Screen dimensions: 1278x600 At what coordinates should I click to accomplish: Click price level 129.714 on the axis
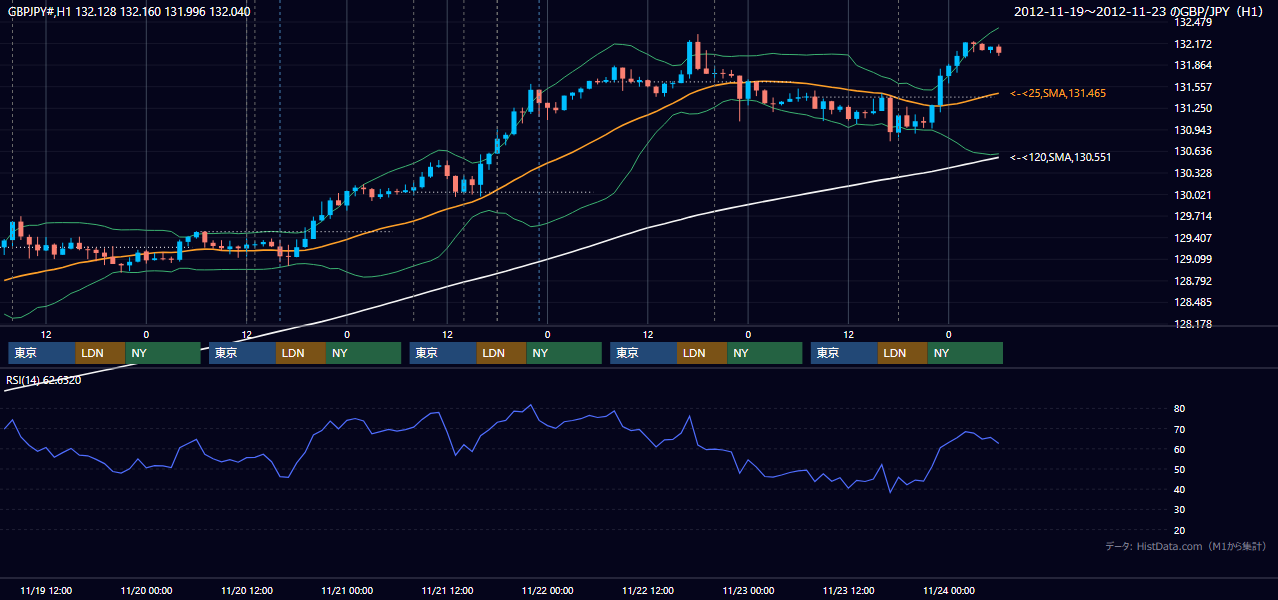coord(1193,216)
